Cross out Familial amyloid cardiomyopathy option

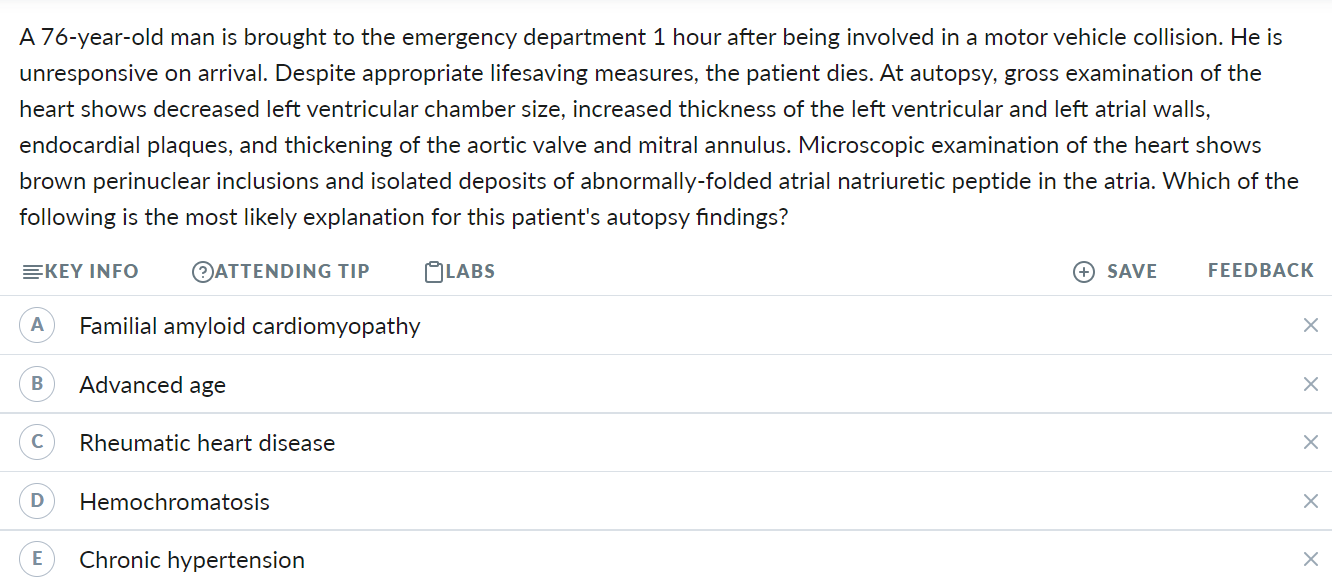(x=1311, y=325)
